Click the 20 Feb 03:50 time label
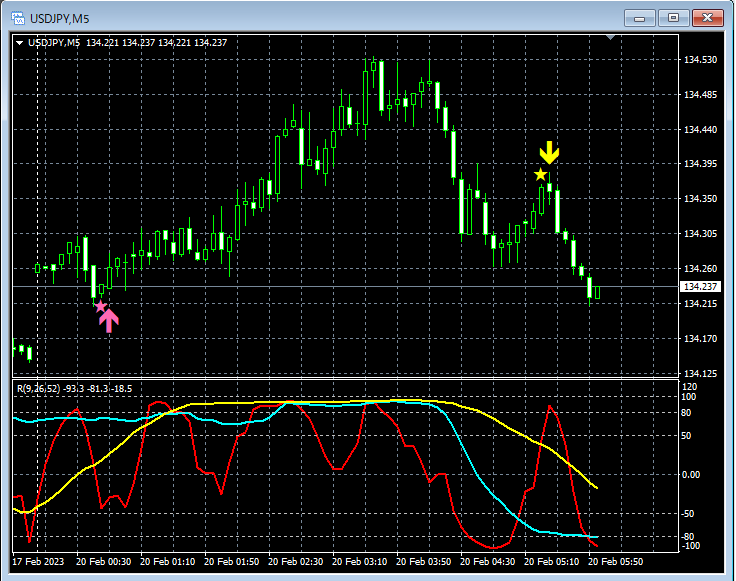 tap(423, 561)
